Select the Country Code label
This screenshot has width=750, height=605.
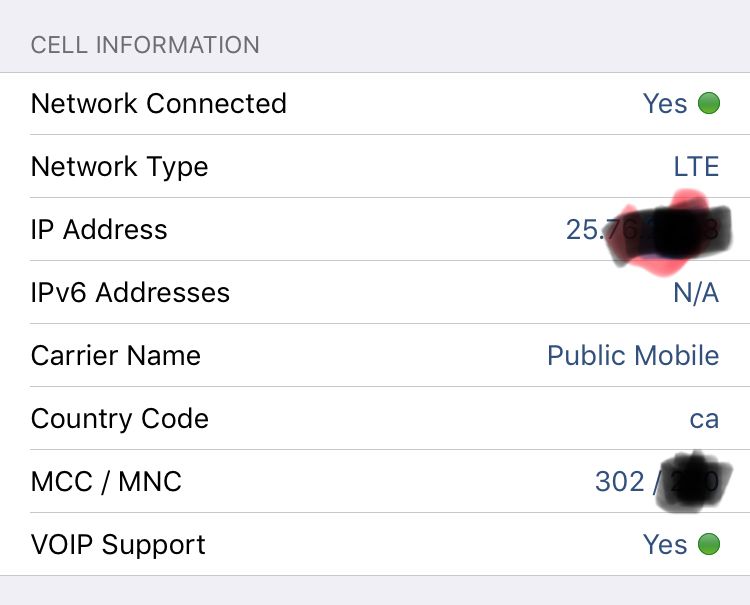point(120,419)
